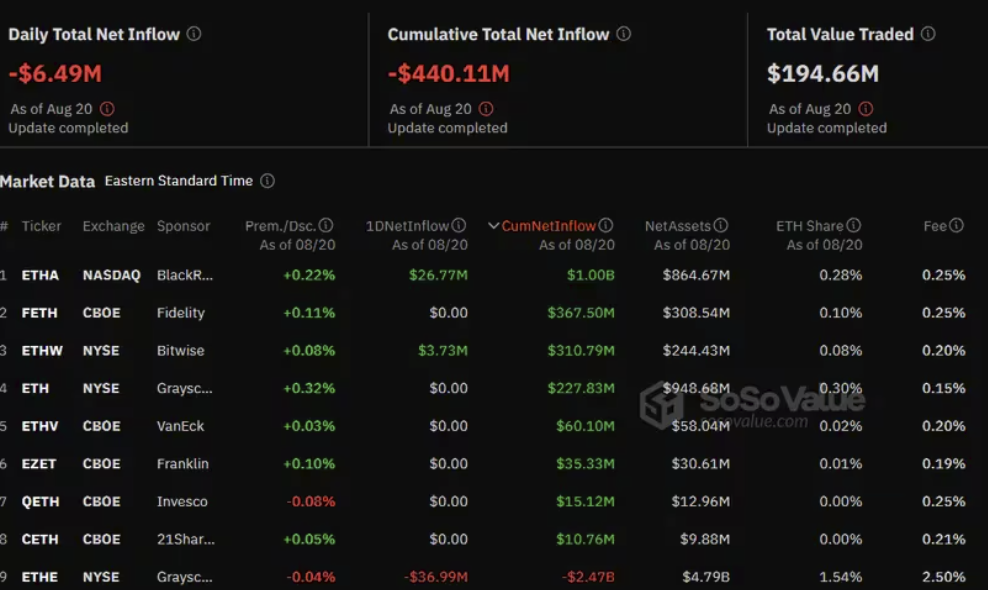Click 2.50% fee in ETHE row

pos(944,577)
